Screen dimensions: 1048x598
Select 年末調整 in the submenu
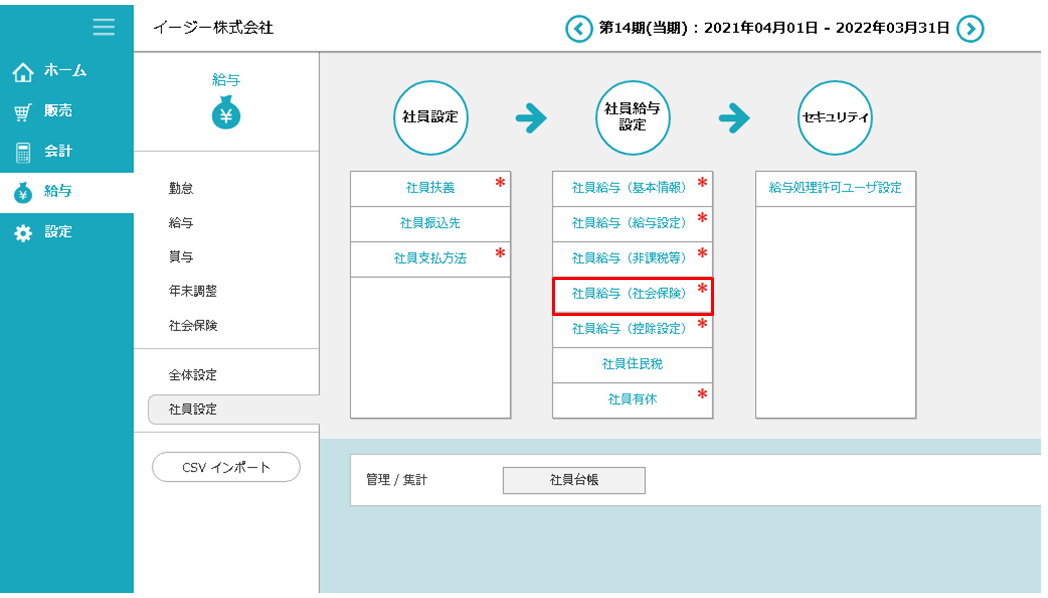(192, 291)
